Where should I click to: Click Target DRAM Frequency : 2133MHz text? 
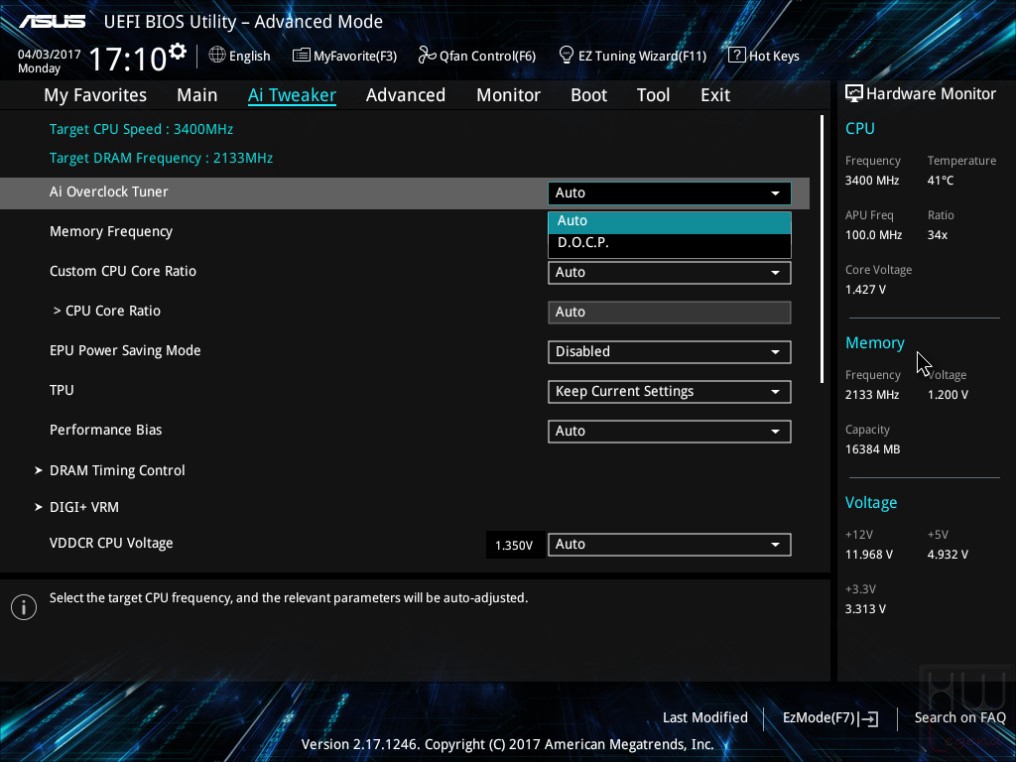[x=161, y=158]
